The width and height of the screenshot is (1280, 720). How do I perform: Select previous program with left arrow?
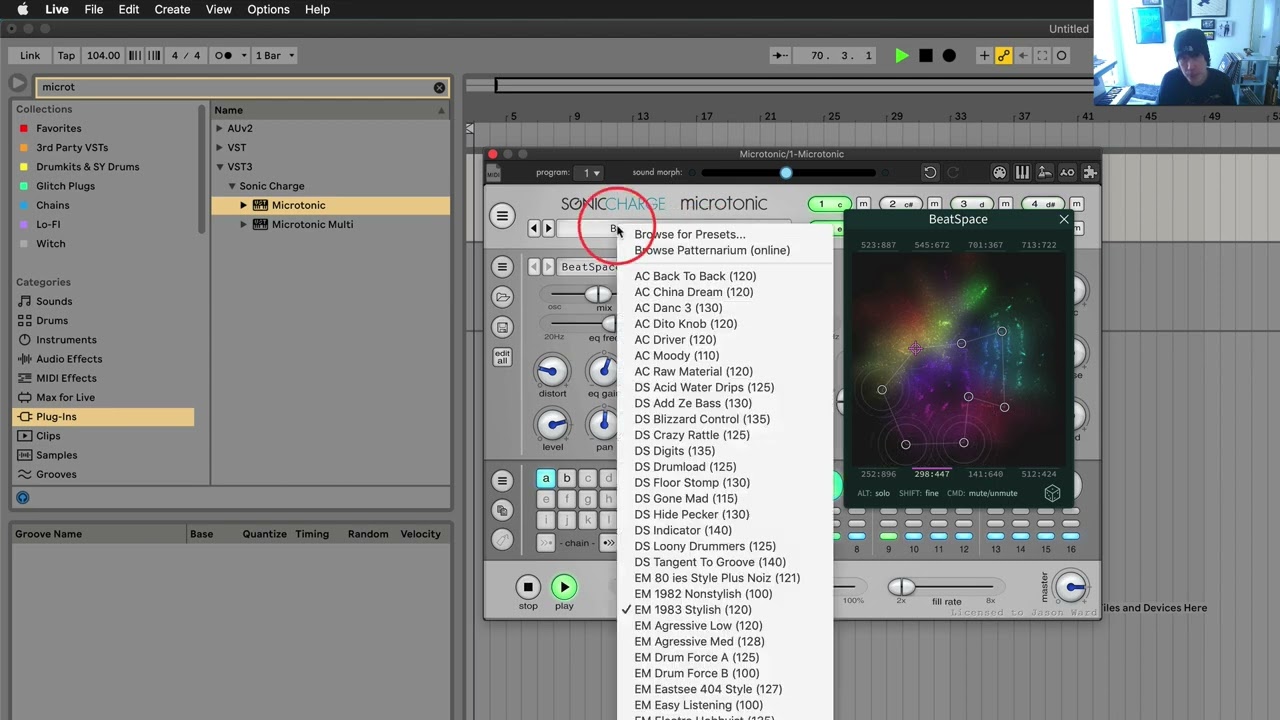(534, 229)
